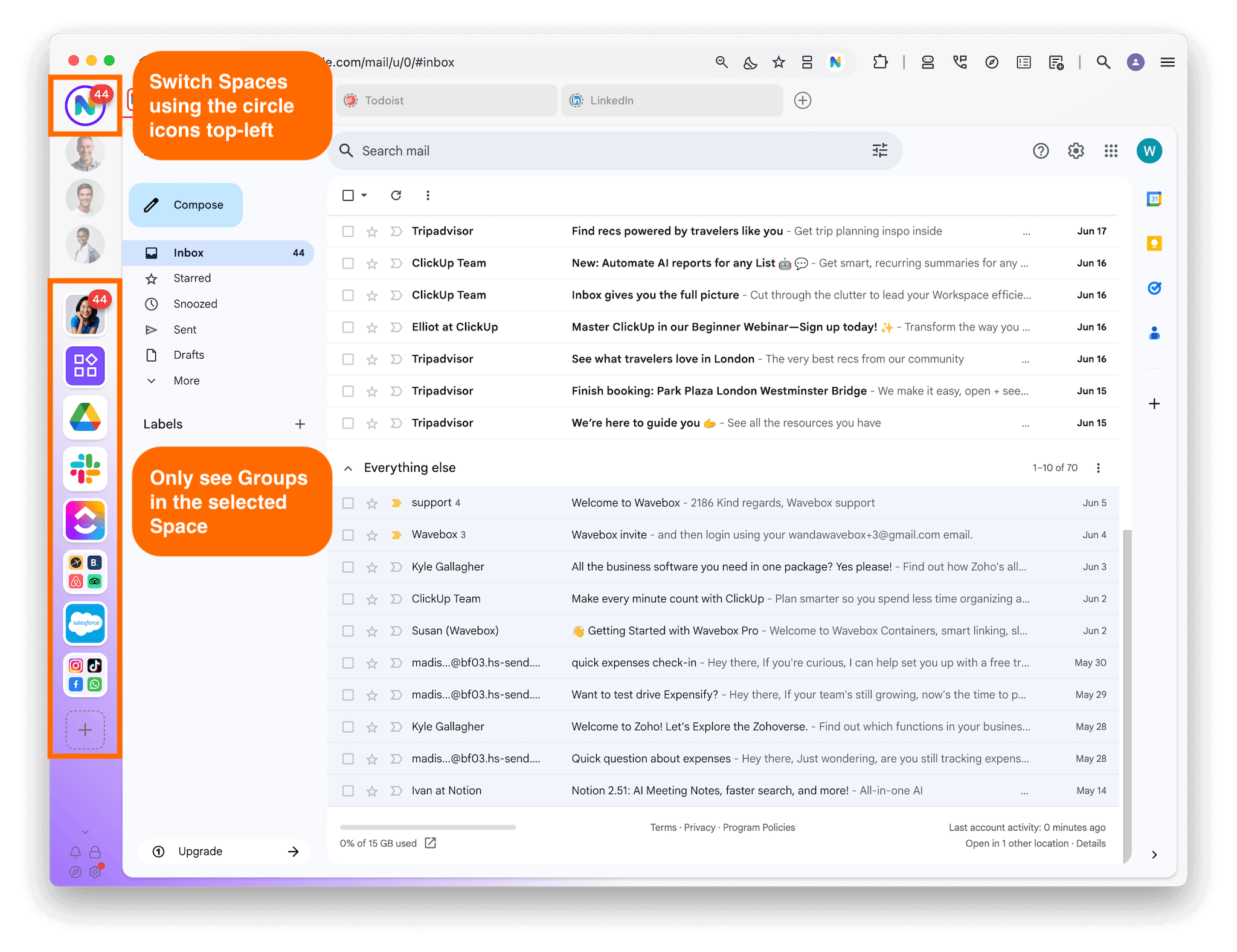Open Google Tasks side panel icon

pos(1154,288)
